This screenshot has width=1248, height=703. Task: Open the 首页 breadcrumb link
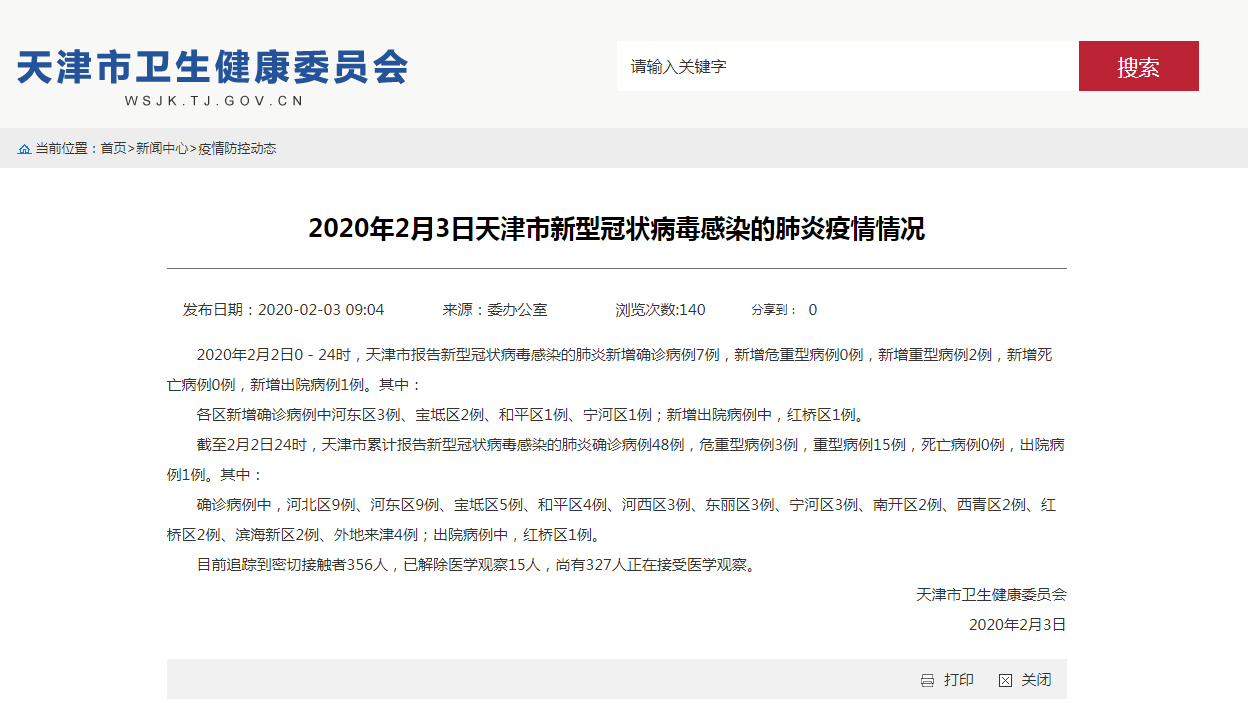113,149
